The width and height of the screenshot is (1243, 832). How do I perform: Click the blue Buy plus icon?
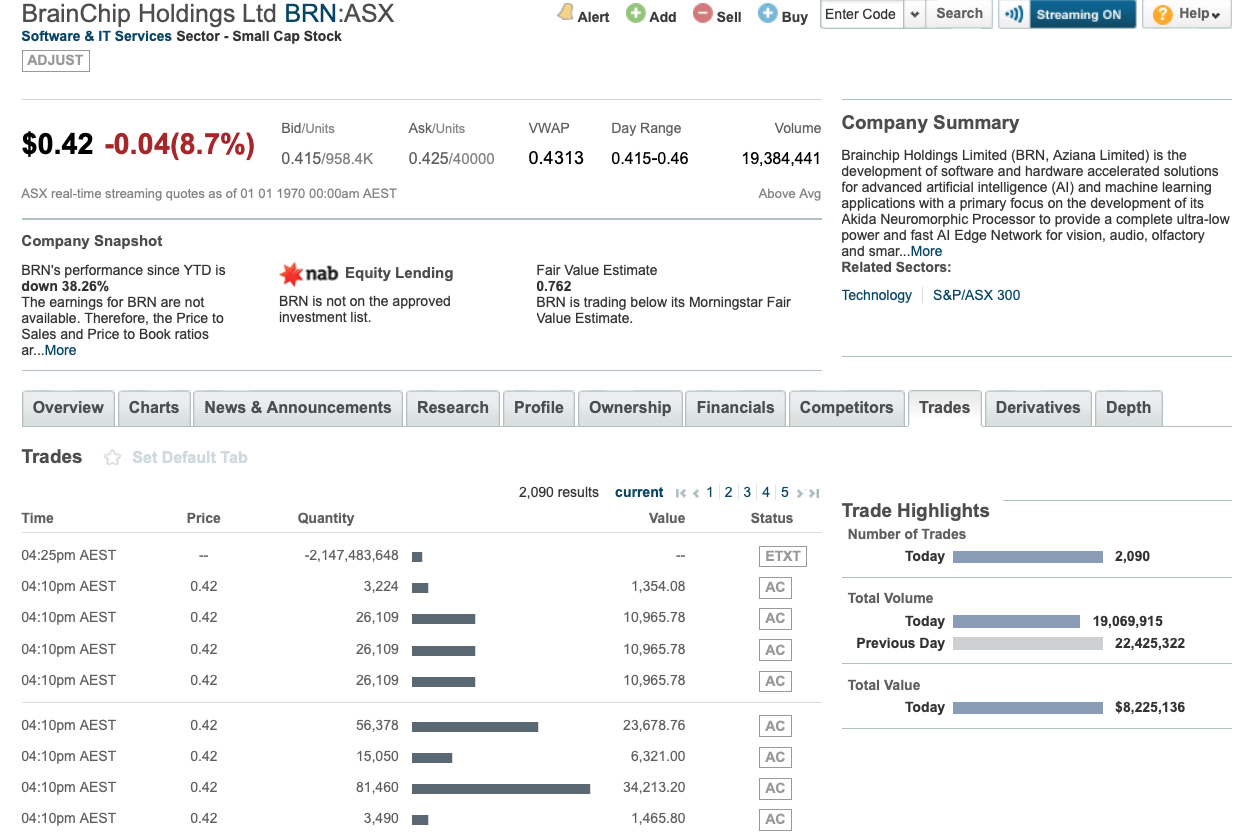(767, 14)
